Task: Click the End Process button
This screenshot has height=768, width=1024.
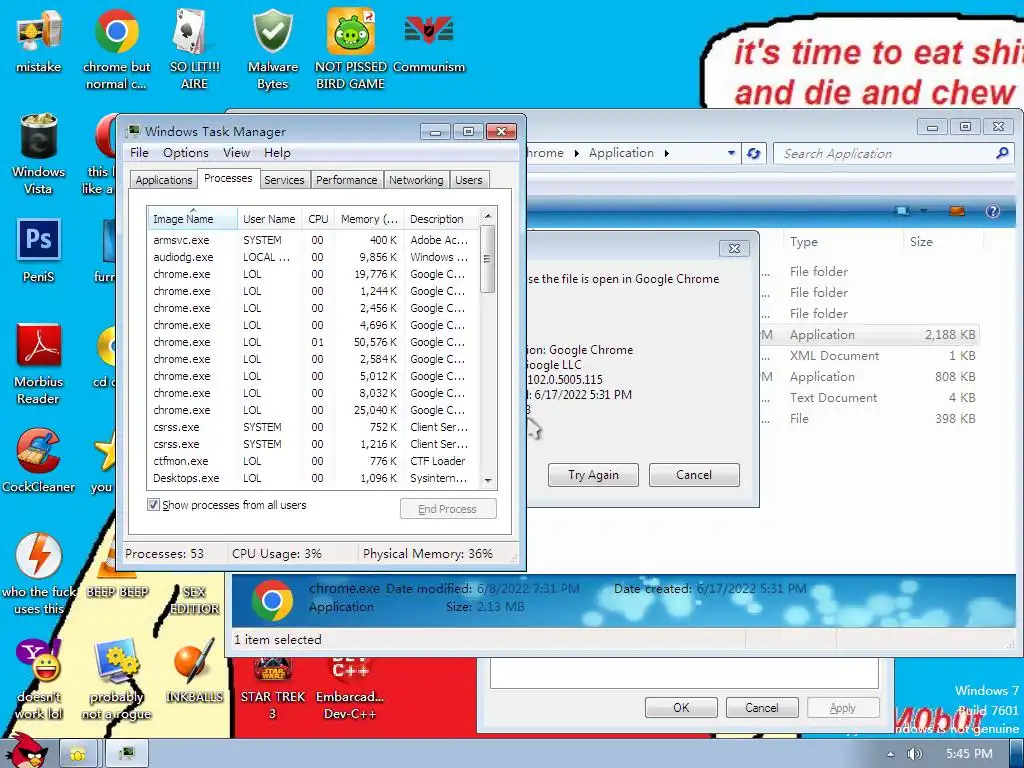Action: pyautogui.click(x=447, y=509)
